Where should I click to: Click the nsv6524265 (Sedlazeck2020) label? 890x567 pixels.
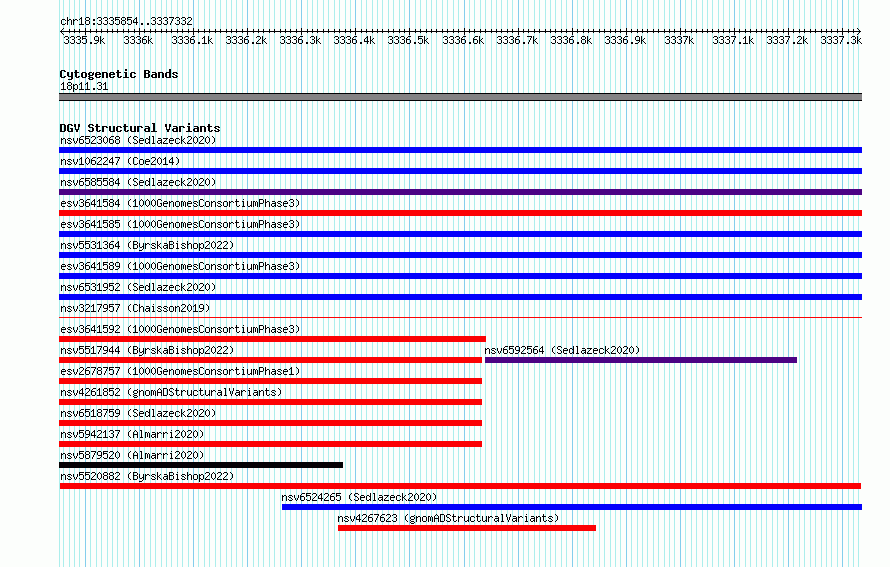pyautogui.click(x=359, y=497)
